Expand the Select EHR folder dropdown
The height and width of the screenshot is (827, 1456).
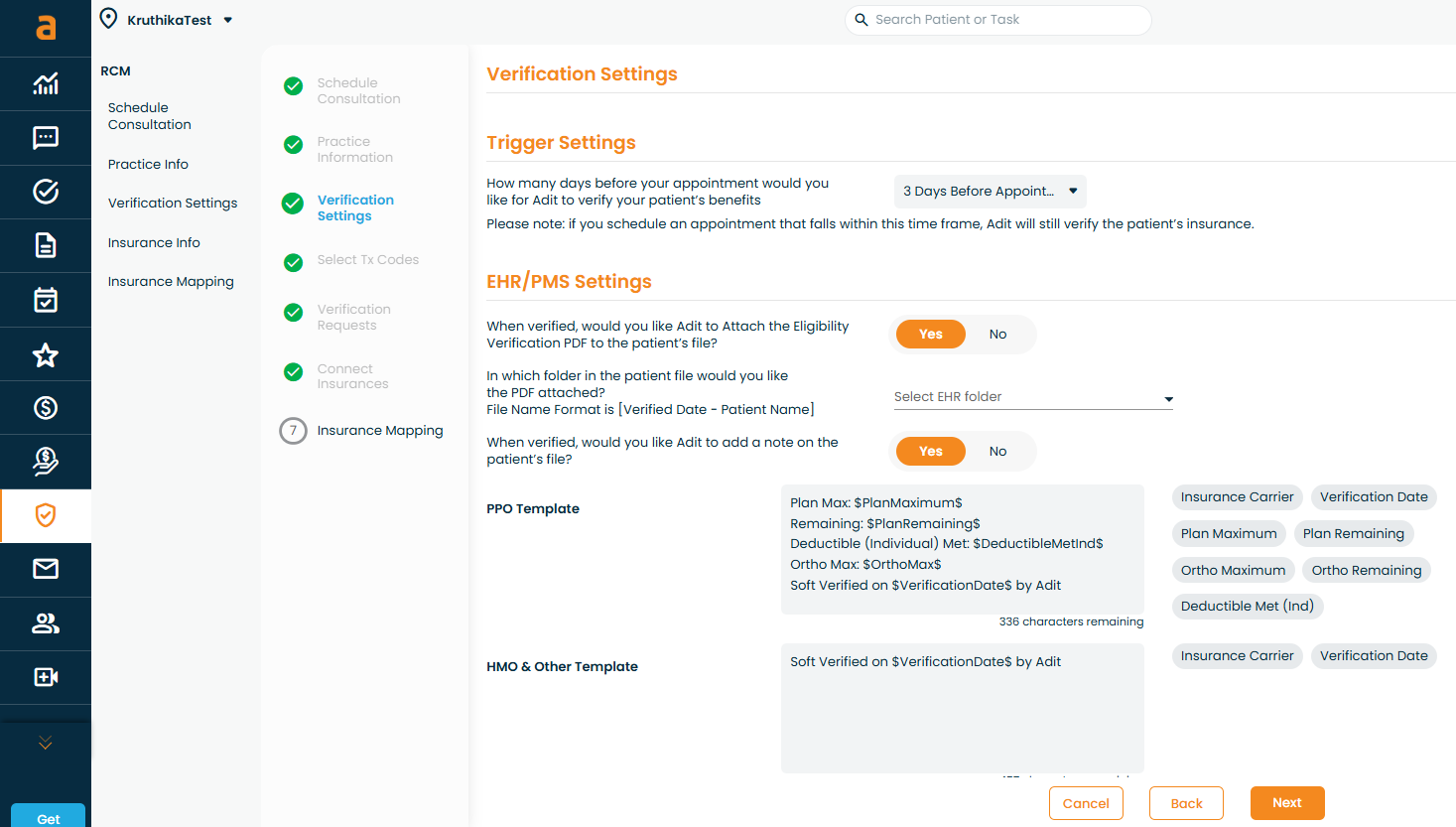click(1032, 397)
